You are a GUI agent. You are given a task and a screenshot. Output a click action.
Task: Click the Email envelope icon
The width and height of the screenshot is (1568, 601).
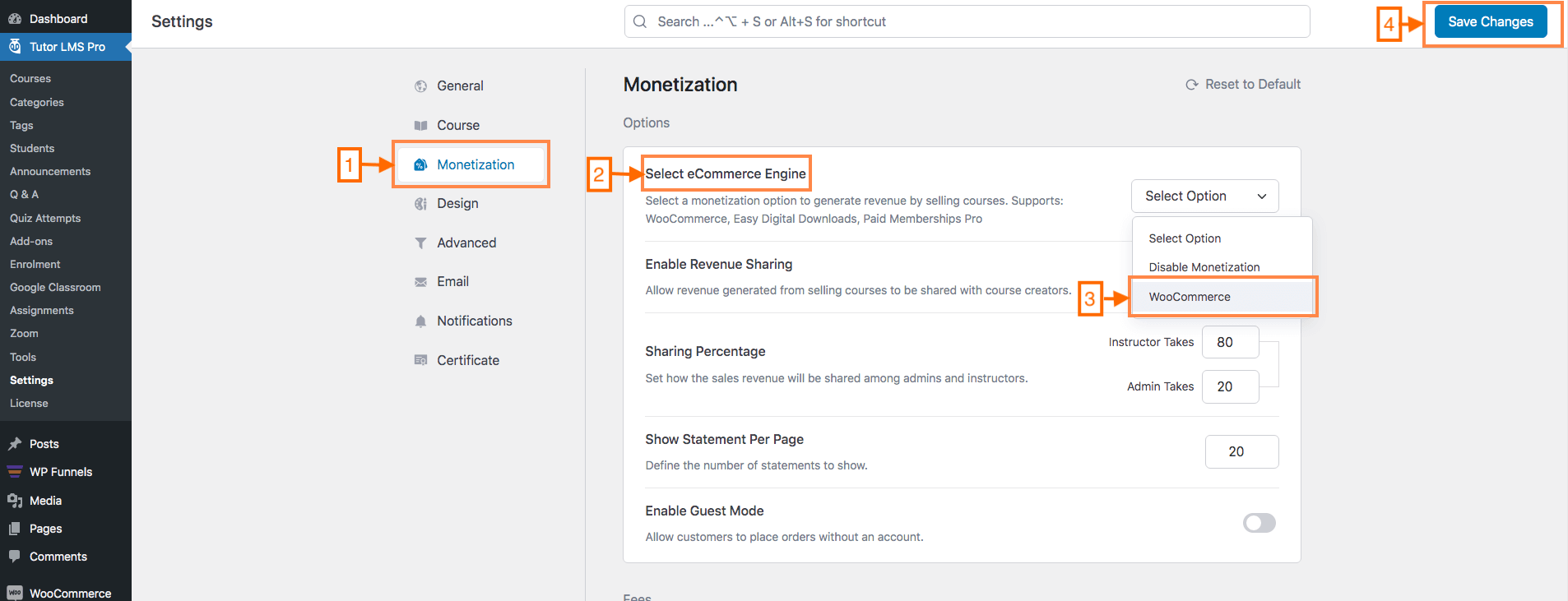[420, 282]
